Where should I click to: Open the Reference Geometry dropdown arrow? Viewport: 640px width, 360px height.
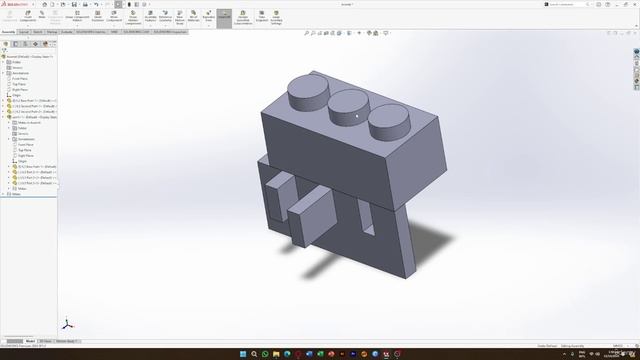pos(165,25)
